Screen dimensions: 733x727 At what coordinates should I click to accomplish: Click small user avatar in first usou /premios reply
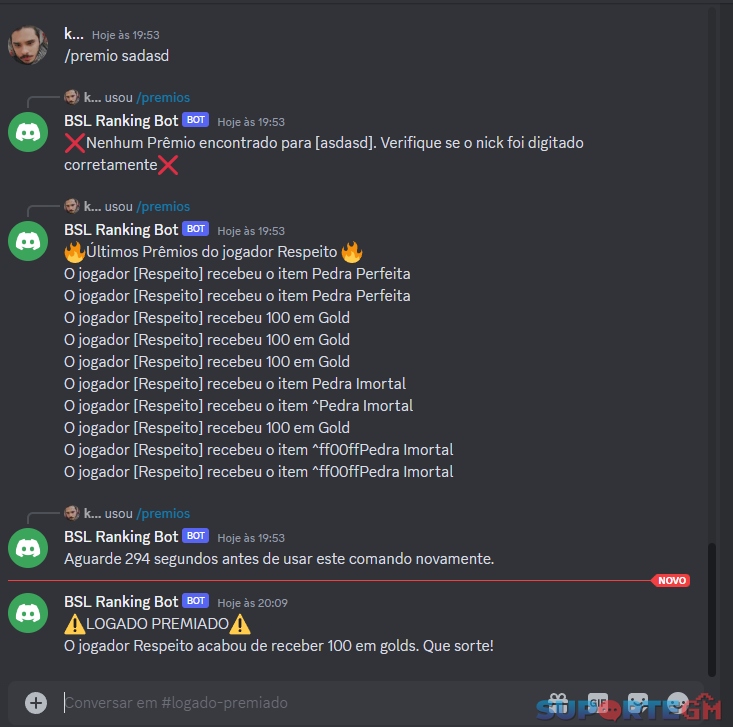pos(72,97)
